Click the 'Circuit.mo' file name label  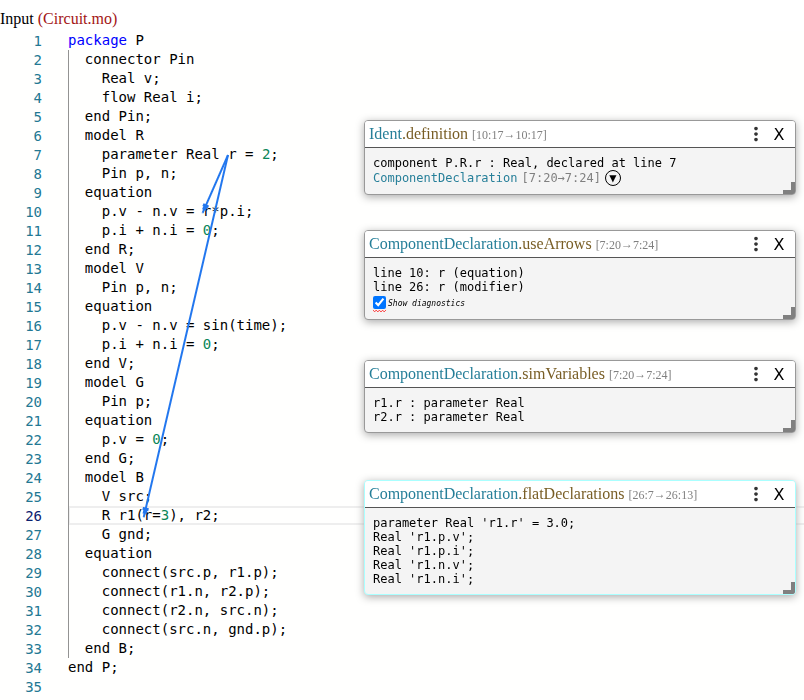coord(77,18)
